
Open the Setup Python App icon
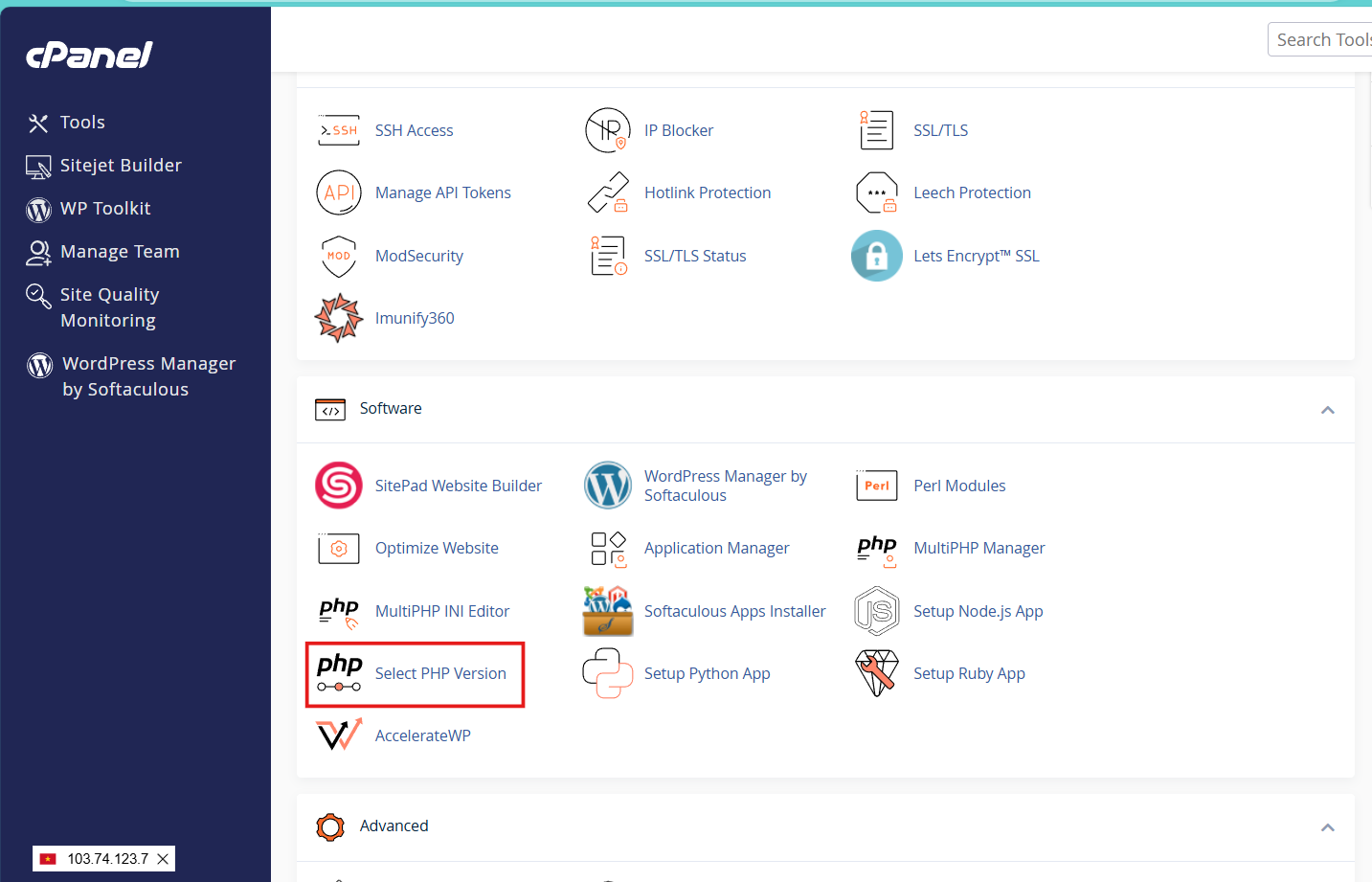pyautogui.click(x=608, y=673)
